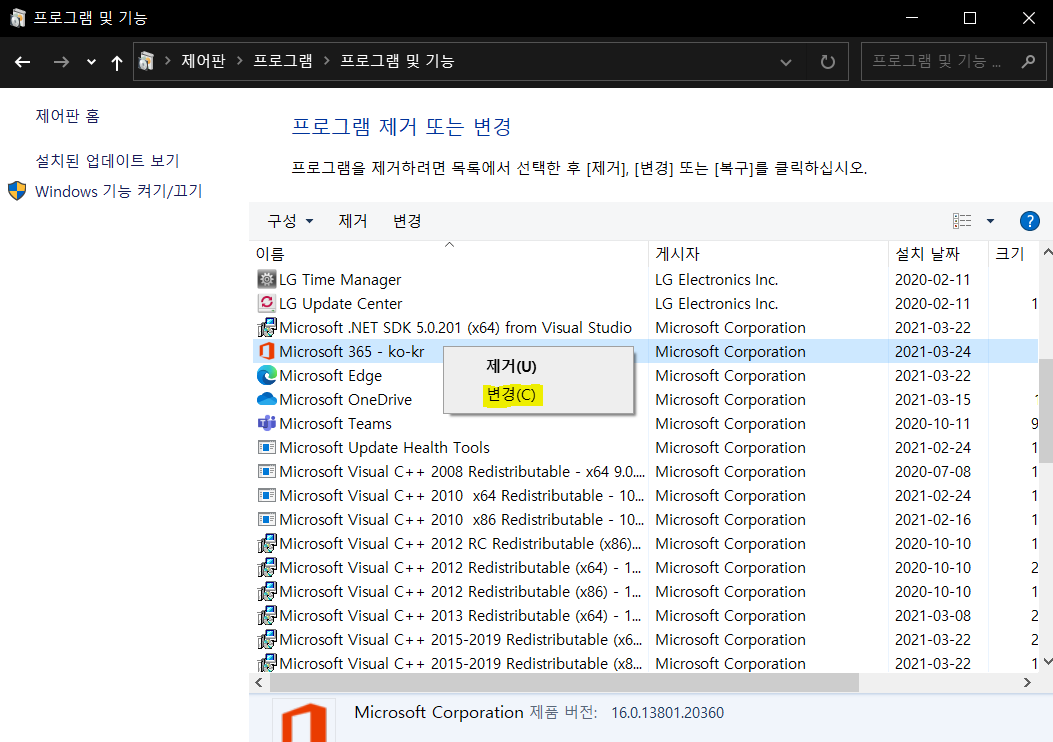Click the LG Time Manager gear icon
The height and width of the screenshot is (742, 1053).
pos(267,279)
